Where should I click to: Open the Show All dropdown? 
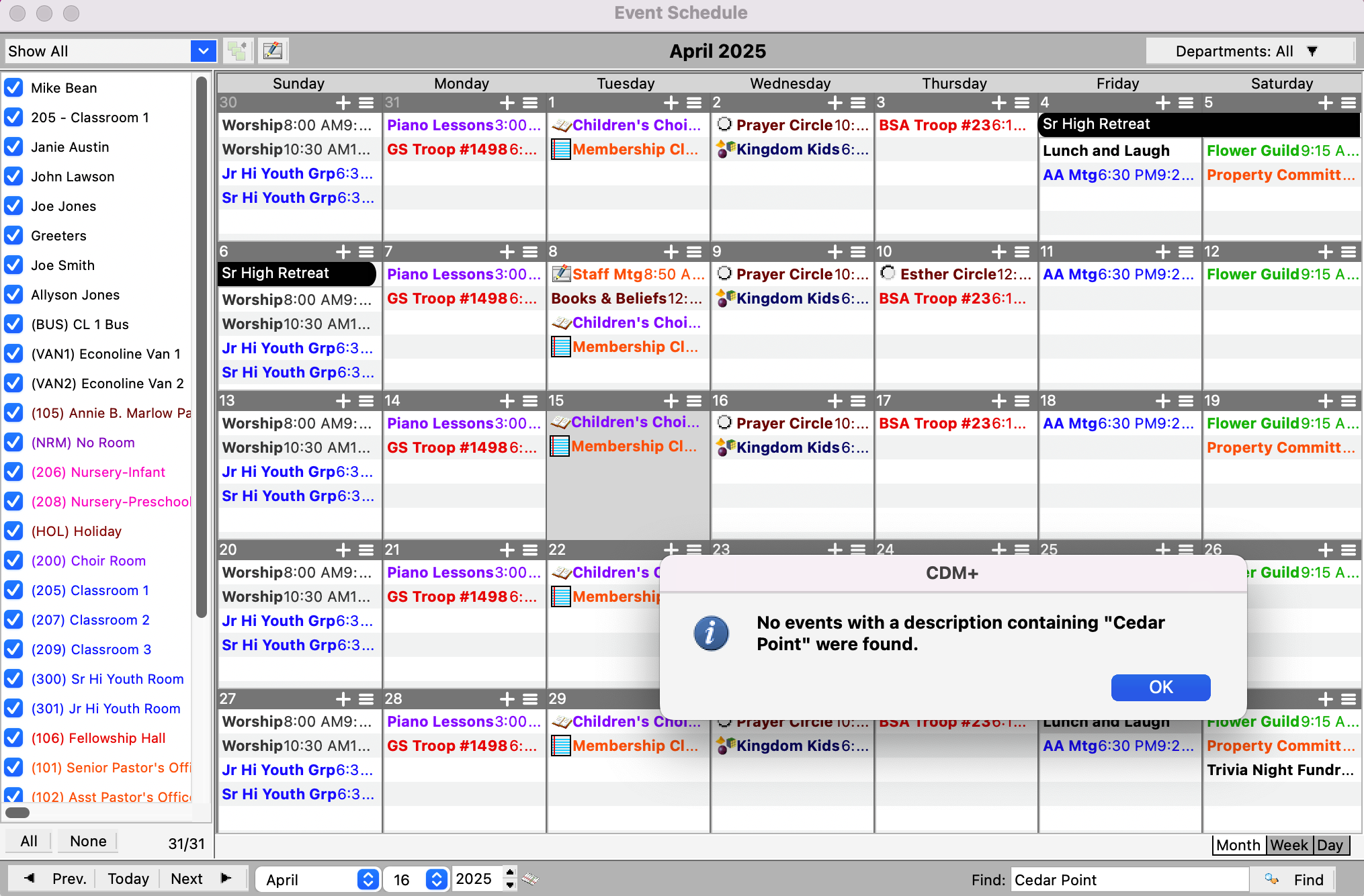click(x=203, y=51)
